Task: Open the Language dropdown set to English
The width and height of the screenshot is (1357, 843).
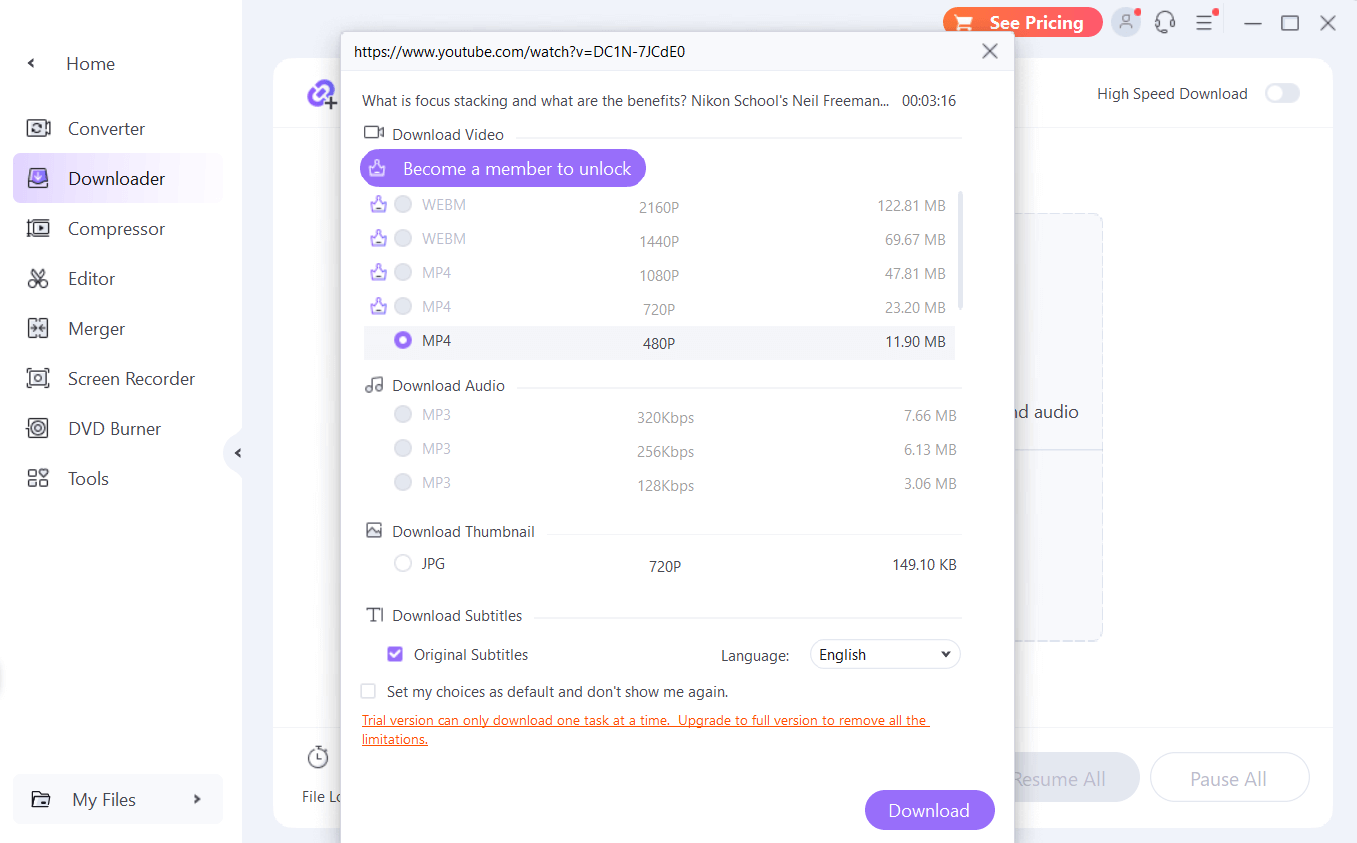Action: coord(885,655)
